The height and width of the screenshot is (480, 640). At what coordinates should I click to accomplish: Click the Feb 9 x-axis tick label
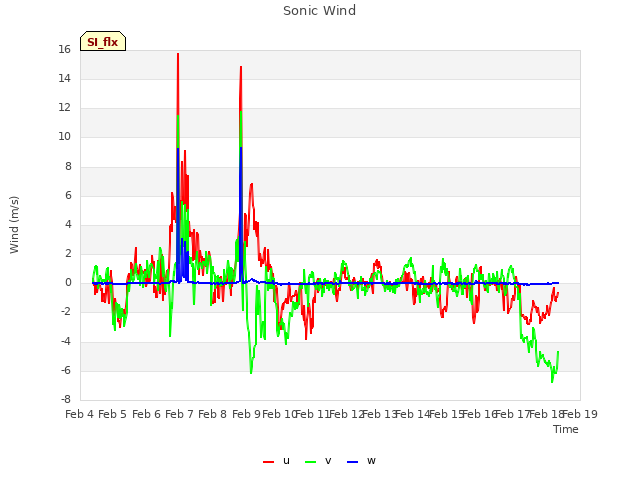point(246,414)
